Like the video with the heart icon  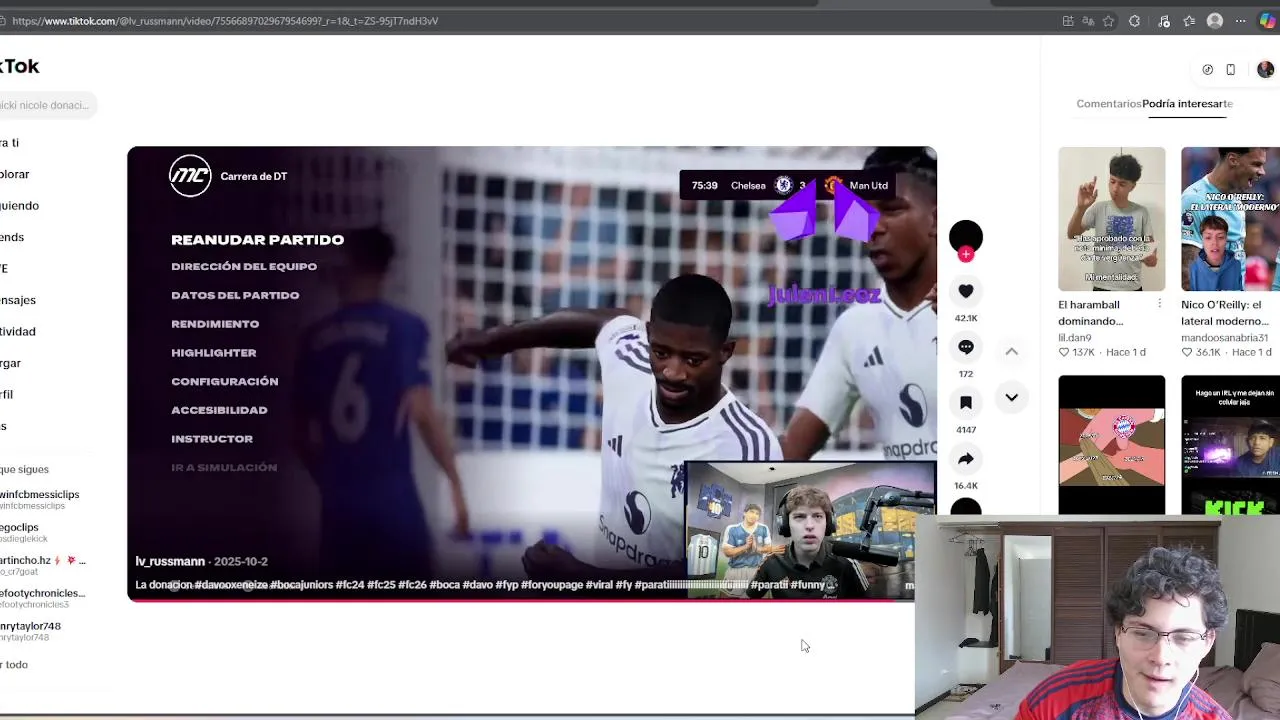coord(966,291)
